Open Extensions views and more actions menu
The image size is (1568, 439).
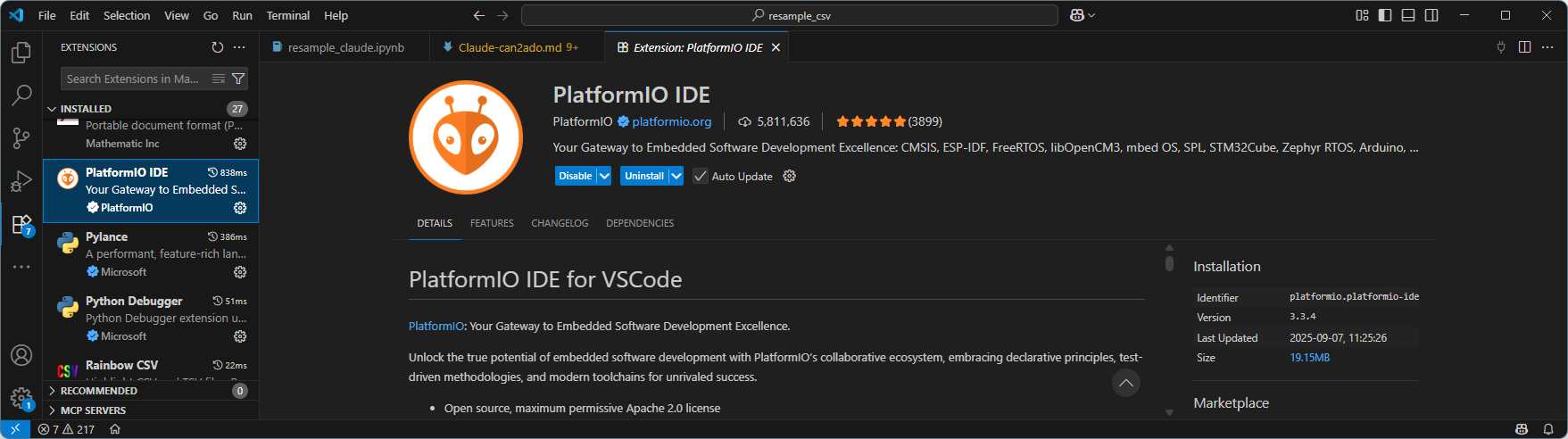239,47
